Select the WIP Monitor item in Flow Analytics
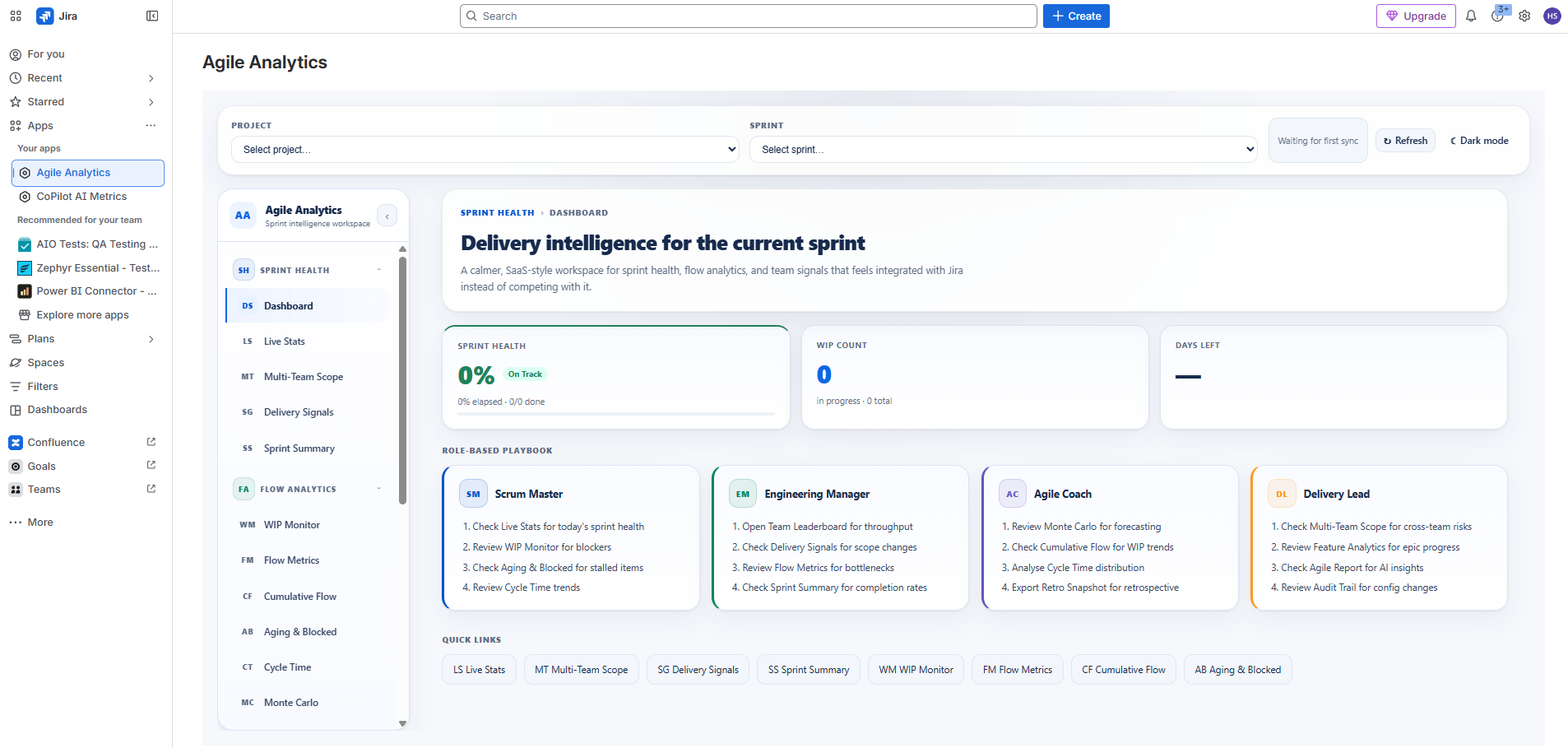This screenshot has width=1568, height=748. tap(291, 524)
